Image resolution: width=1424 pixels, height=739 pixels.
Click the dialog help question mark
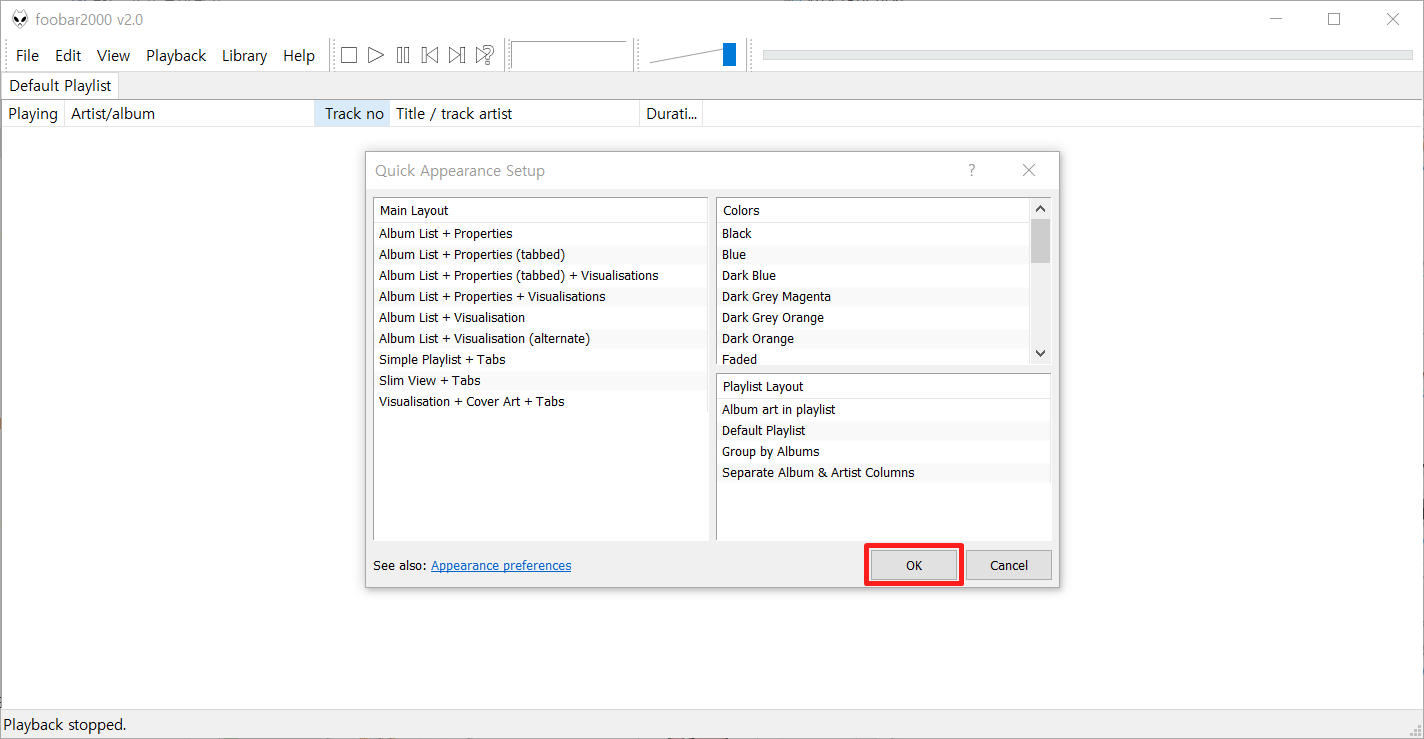tap(971, 170)
